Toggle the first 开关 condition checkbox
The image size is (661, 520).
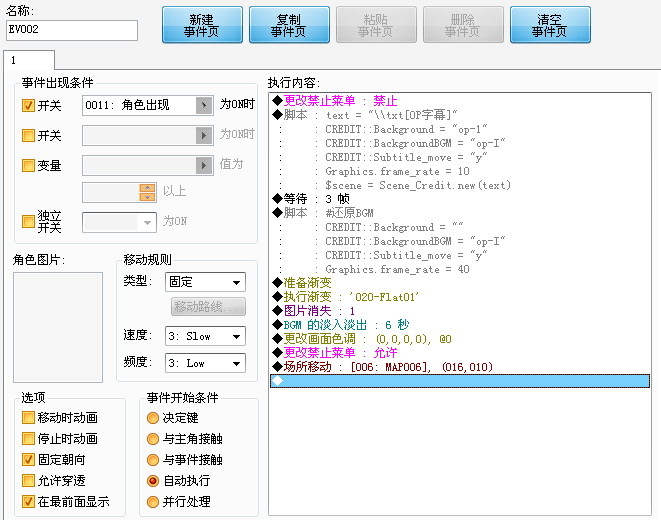[28, 105]
